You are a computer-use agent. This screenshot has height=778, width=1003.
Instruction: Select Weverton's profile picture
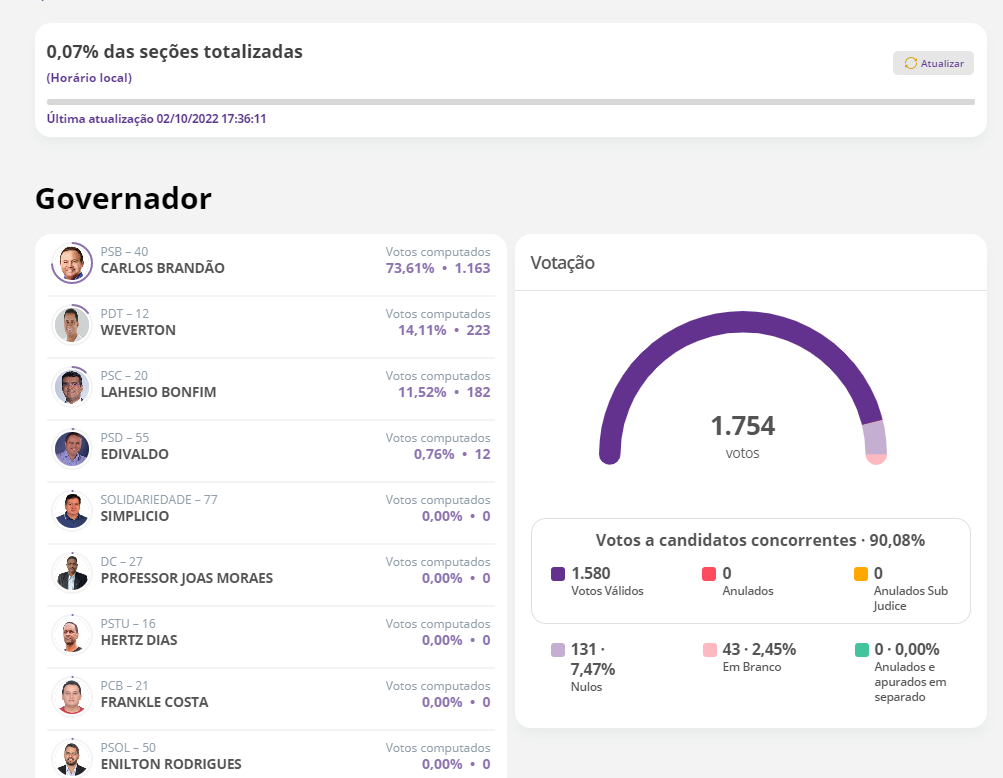(72, 325)
